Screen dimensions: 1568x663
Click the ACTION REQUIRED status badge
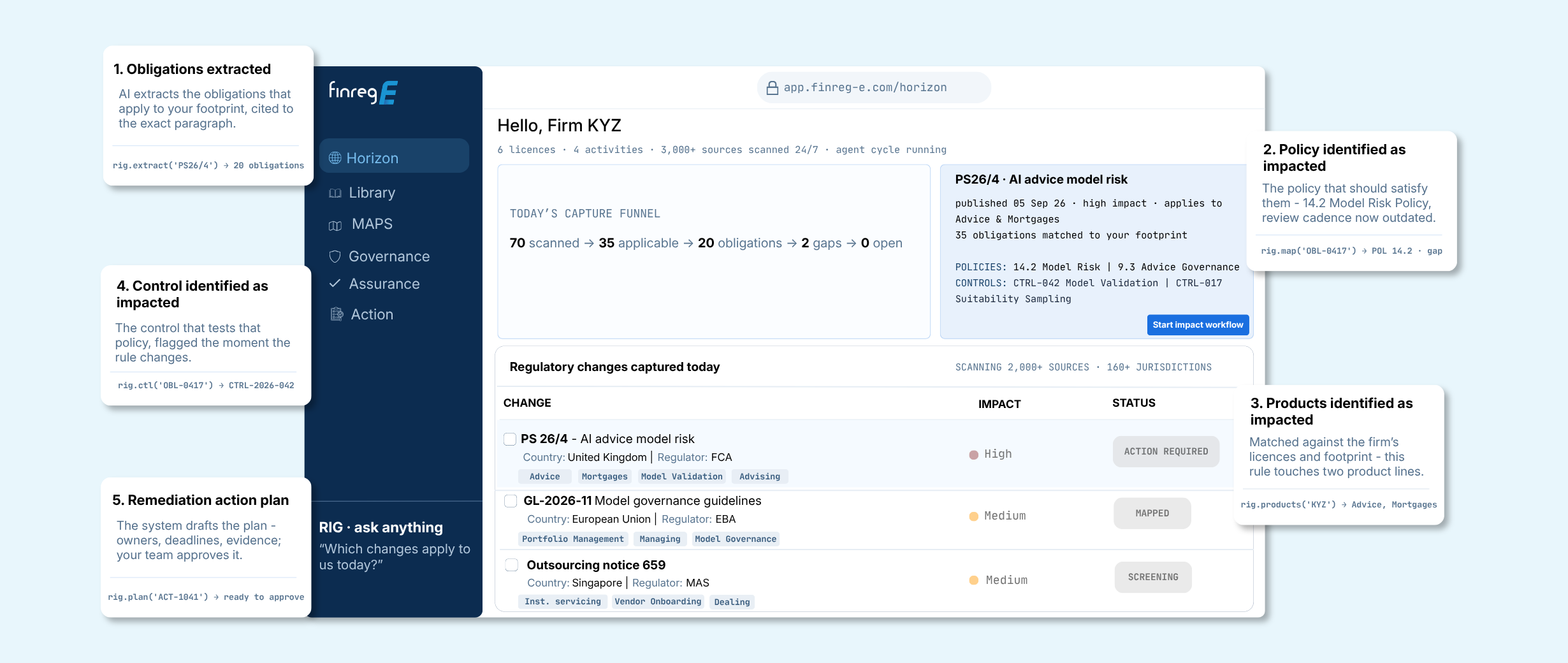[1166, 451]
